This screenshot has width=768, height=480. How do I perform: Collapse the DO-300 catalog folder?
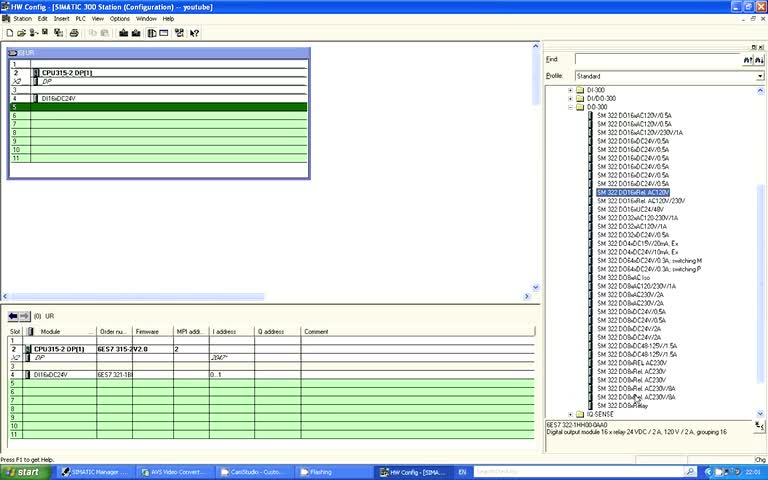click(570, 107)
